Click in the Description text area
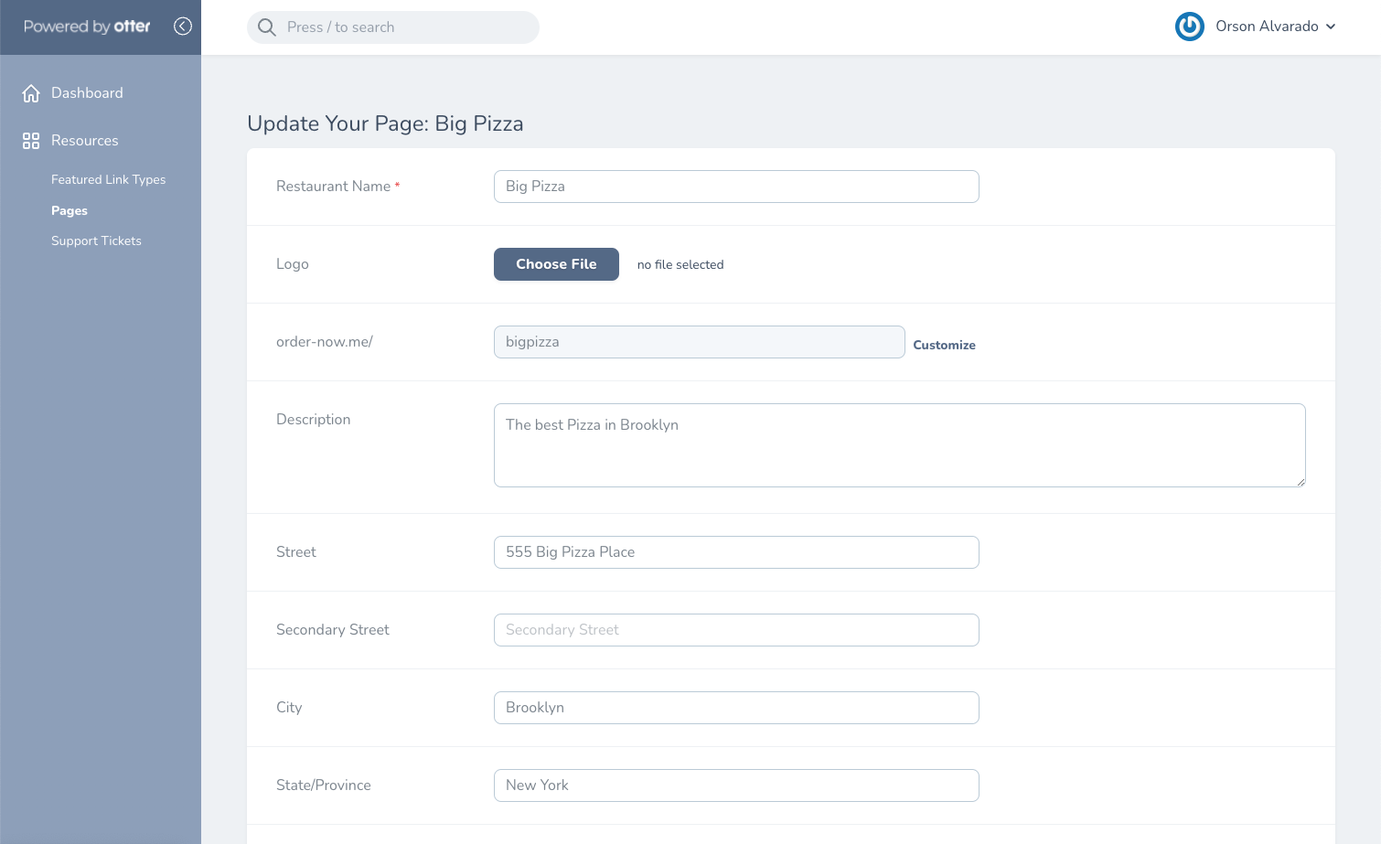Viewport: 1381px width, 844px height. click(x=900, y=445)
